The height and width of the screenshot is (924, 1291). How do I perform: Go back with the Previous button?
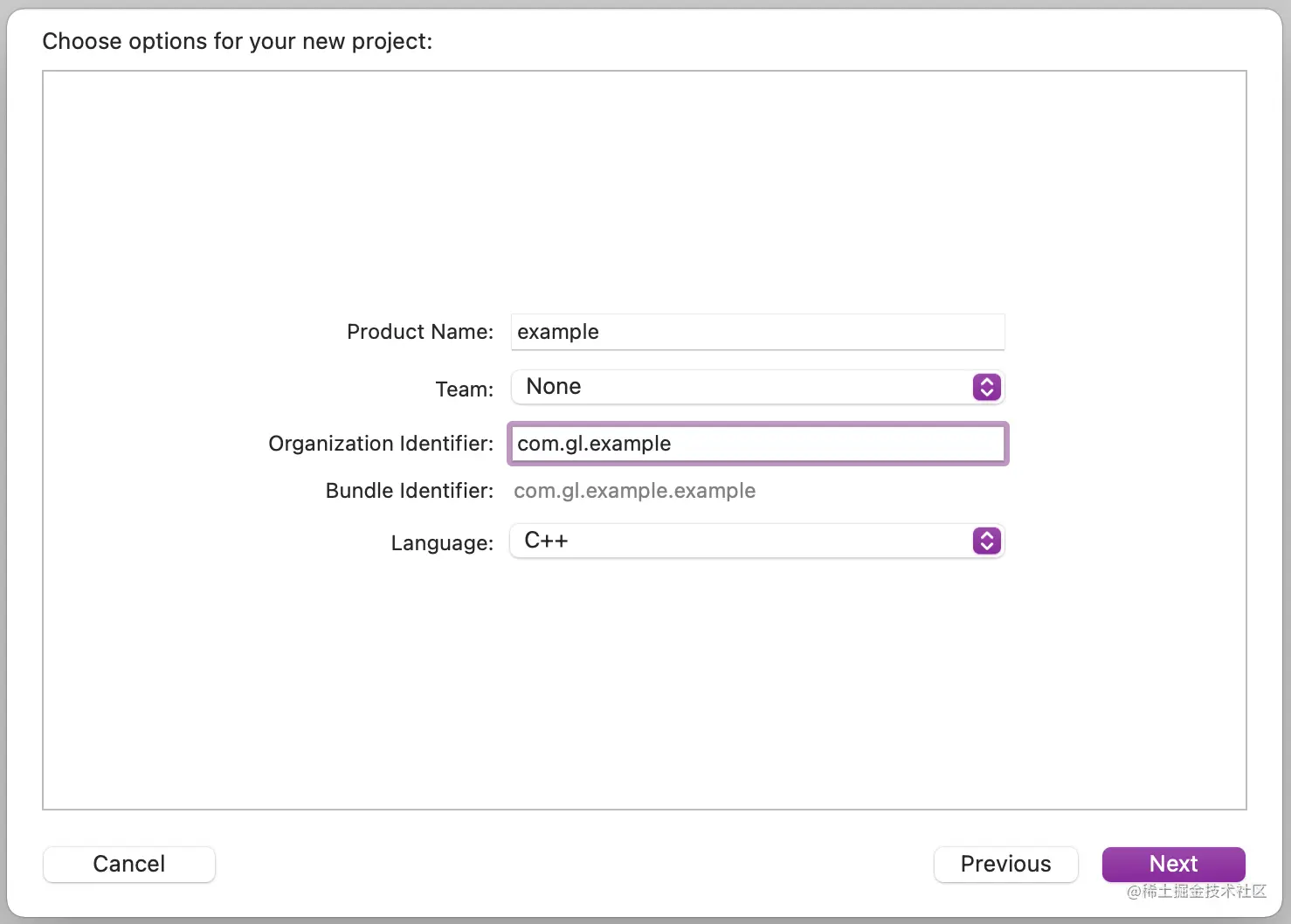click(1005, 864)
